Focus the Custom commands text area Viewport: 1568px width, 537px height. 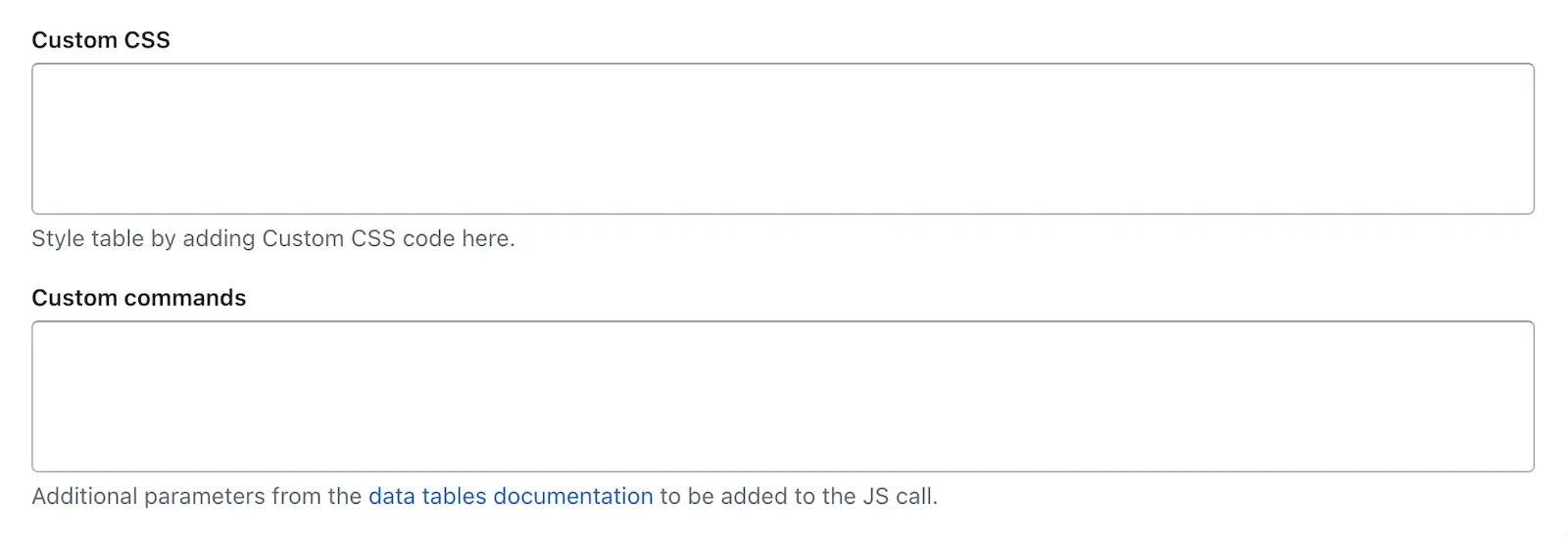tap(783, 396)
